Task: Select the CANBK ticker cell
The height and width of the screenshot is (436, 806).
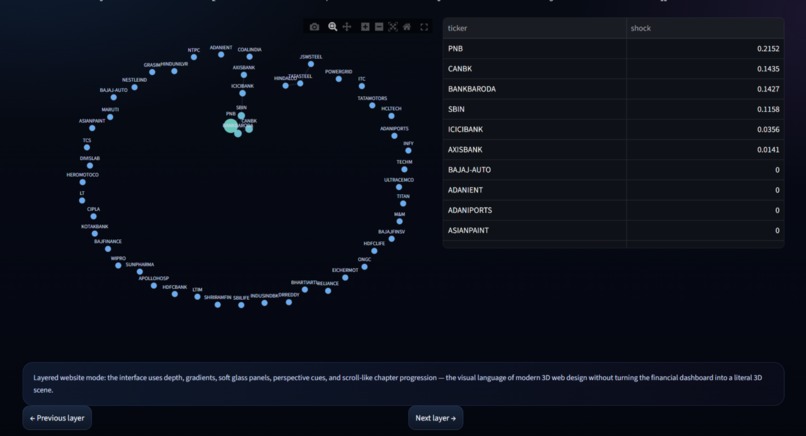Action: click(x=535, y=68)
